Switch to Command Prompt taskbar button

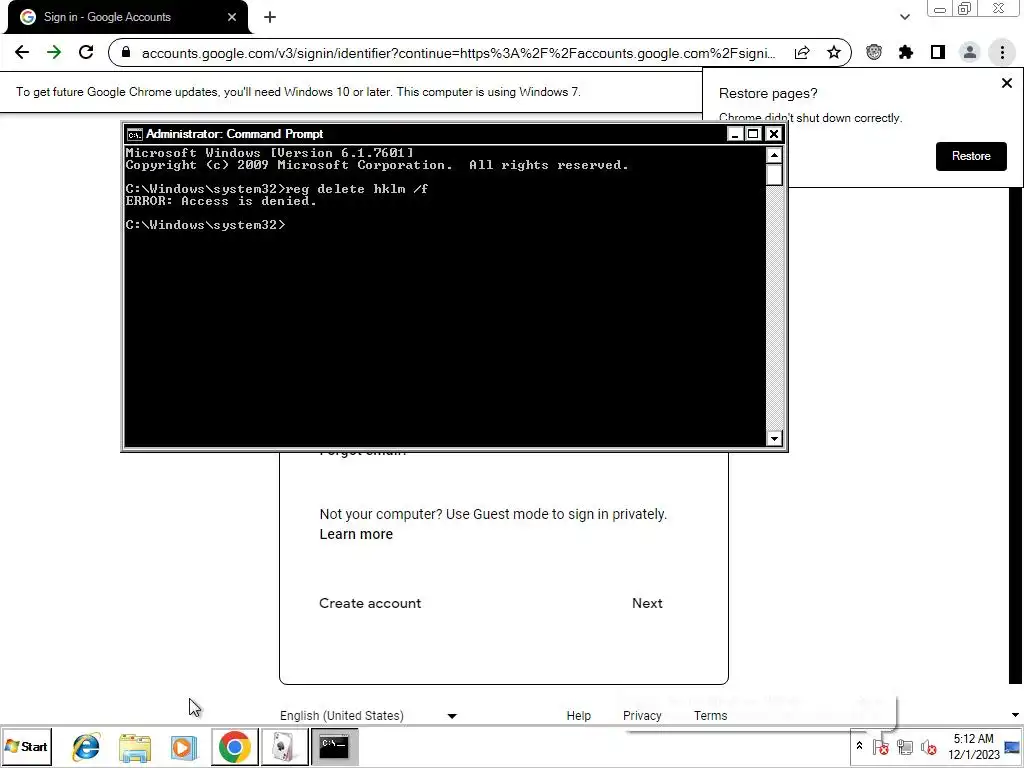pyautogui.click(x=334, y=746)
